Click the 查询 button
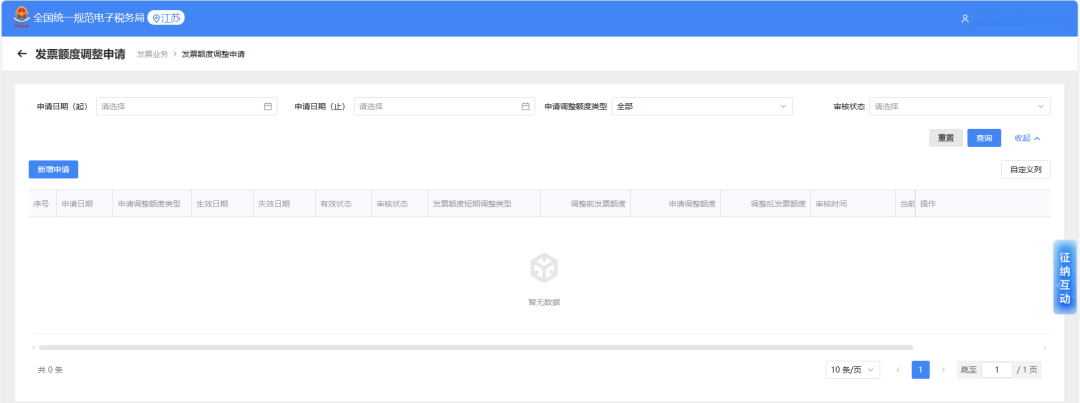The image size is (1080, 403). (x=984, y=138)
